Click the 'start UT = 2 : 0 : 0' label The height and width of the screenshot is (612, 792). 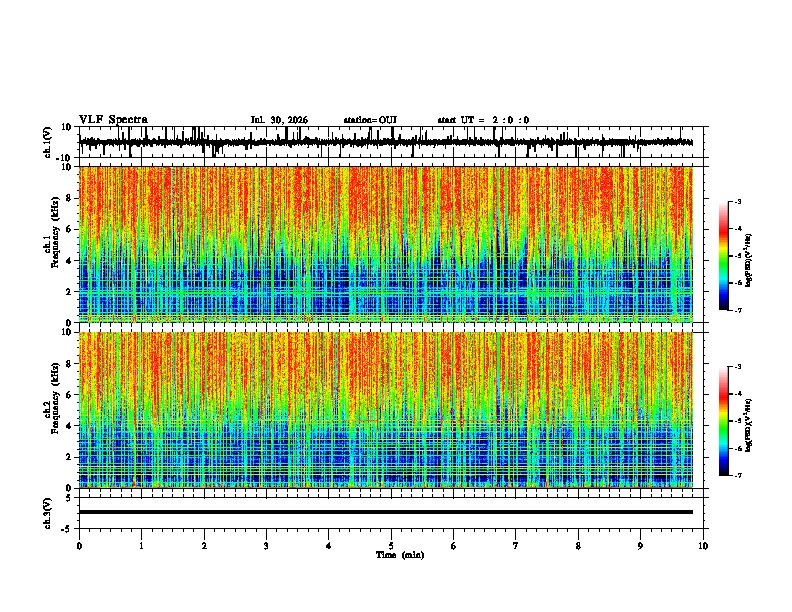pyautogui.click(x=483, y=120)
